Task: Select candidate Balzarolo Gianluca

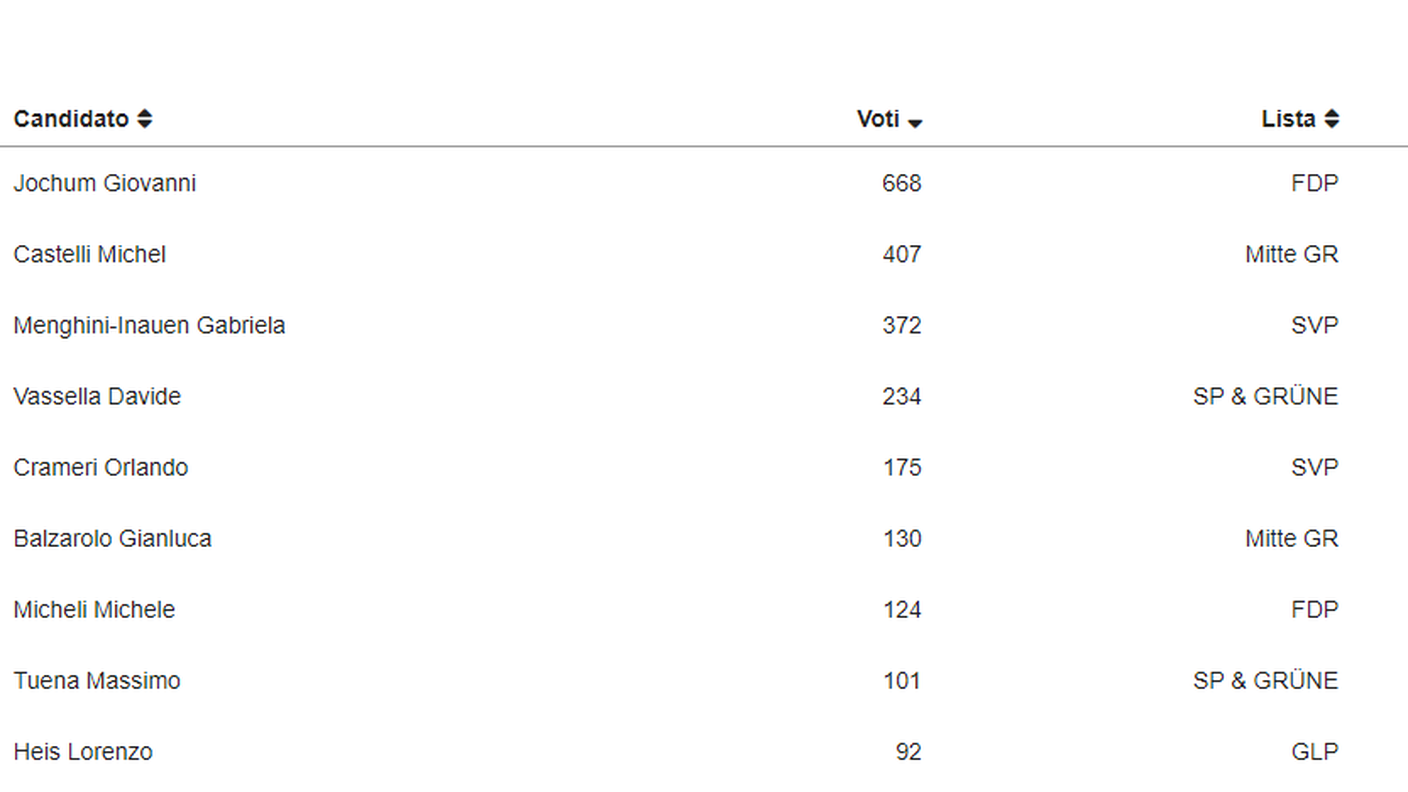Action: click(112, 539)
